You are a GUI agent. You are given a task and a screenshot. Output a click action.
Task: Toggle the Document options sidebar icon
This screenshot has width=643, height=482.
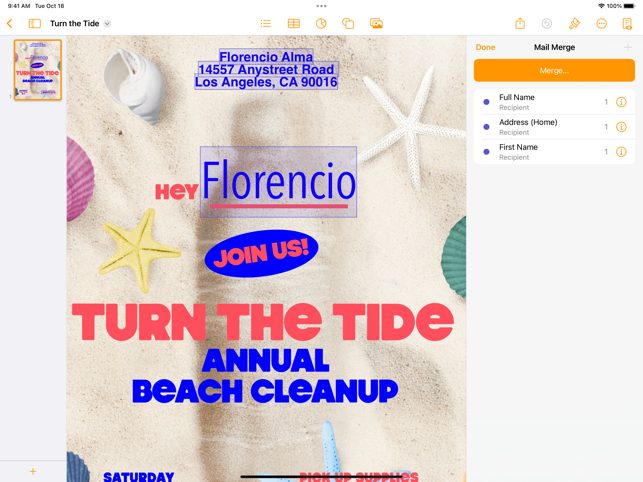[x=627, y=23]
